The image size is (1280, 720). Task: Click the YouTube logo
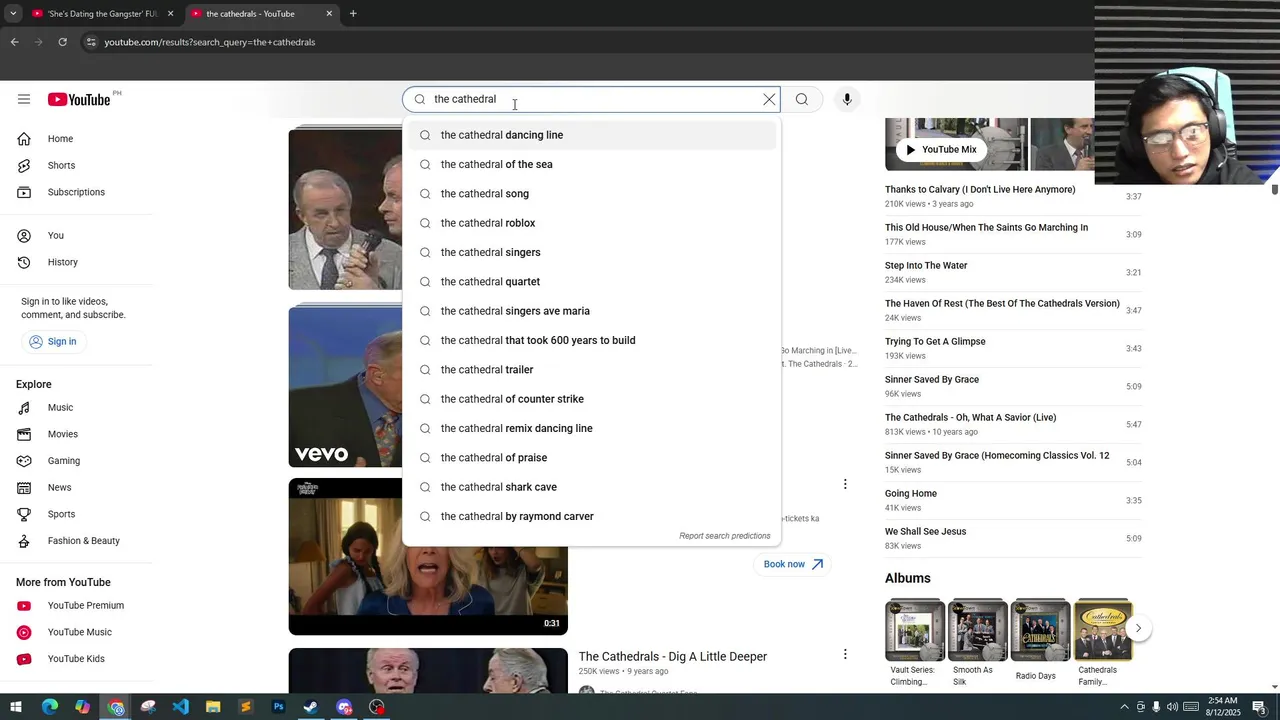point(79,99)
